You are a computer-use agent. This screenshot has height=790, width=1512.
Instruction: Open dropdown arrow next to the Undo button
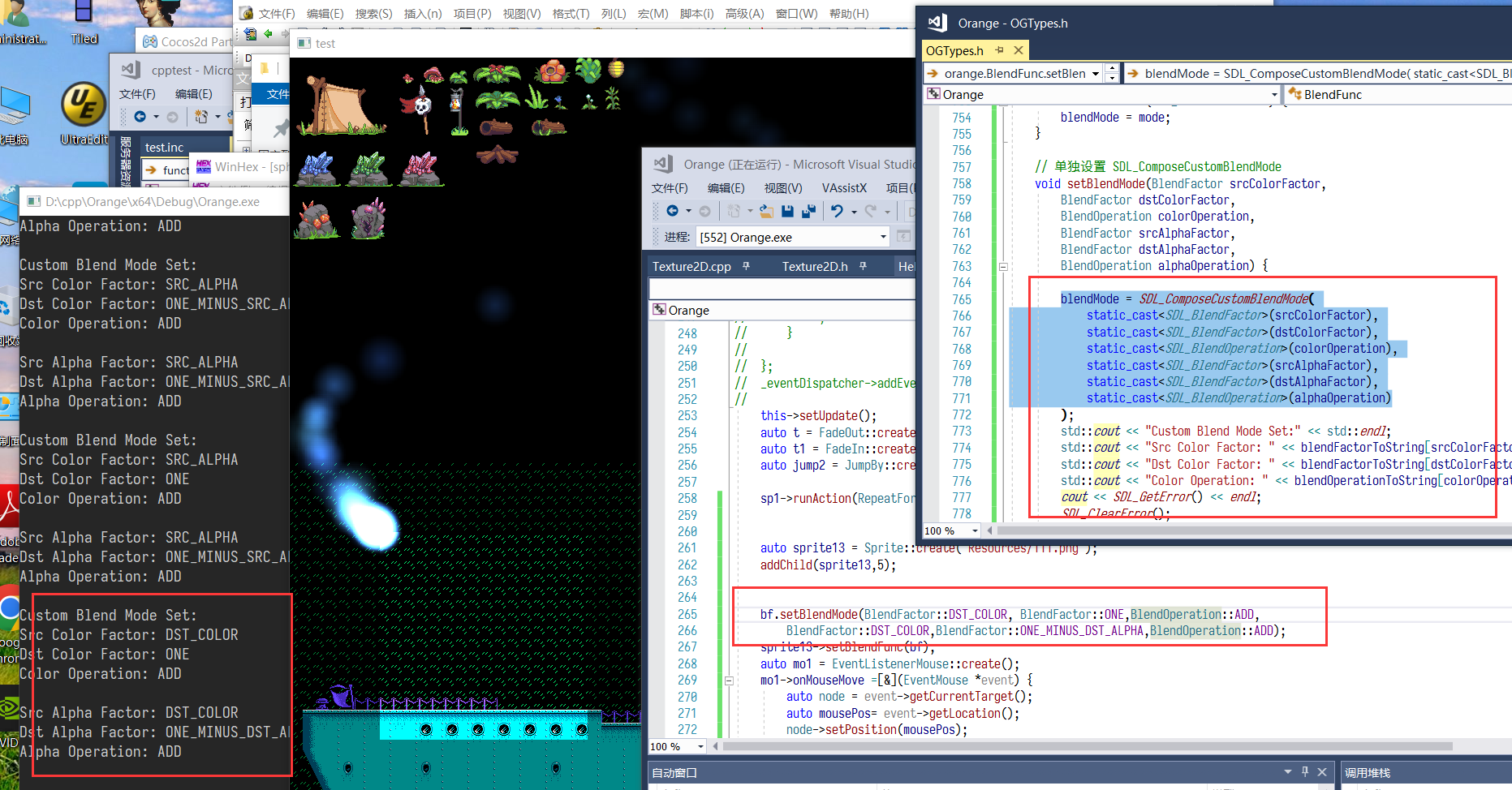854,212
